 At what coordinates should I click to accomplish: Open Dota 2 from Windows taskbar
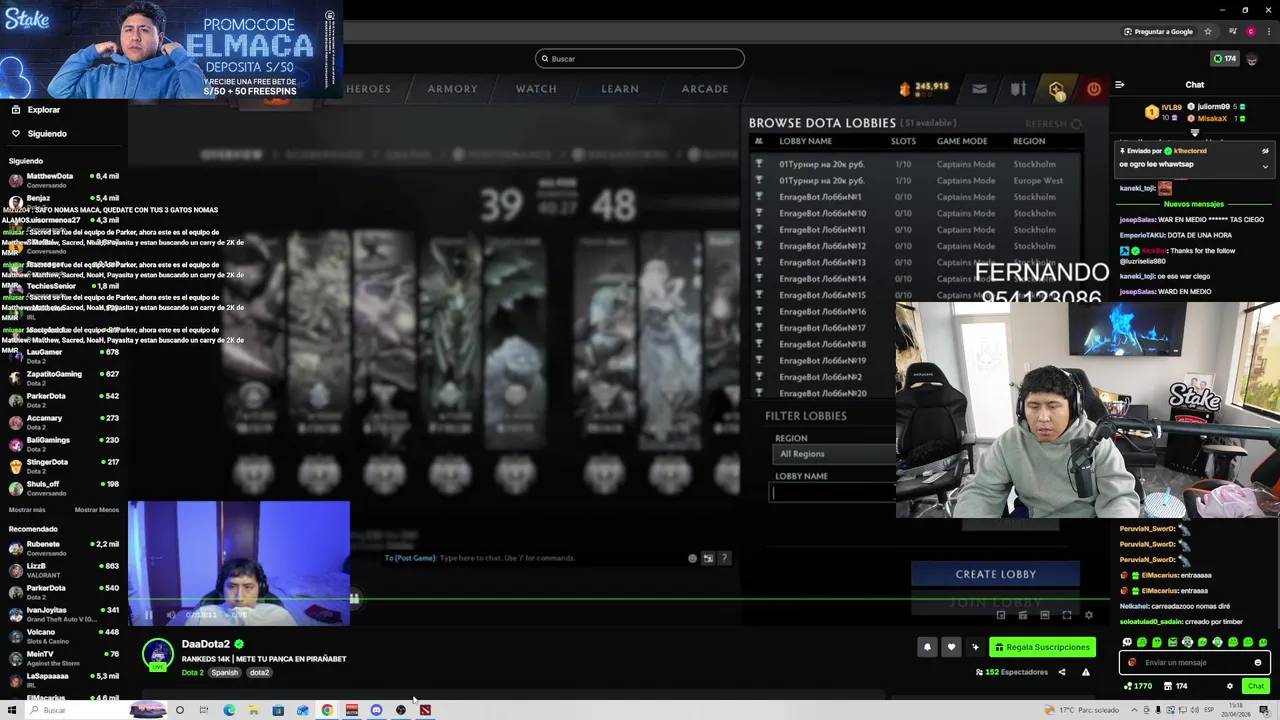425,710
